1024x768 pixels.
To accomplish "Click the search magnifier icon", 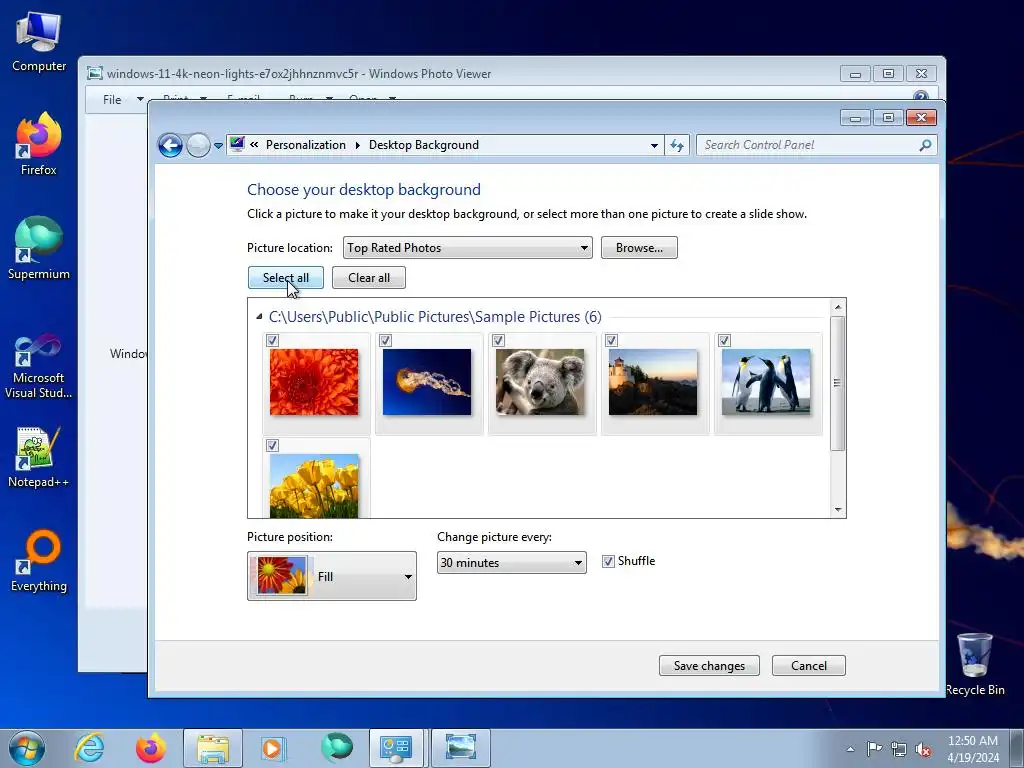I will 925,145.
